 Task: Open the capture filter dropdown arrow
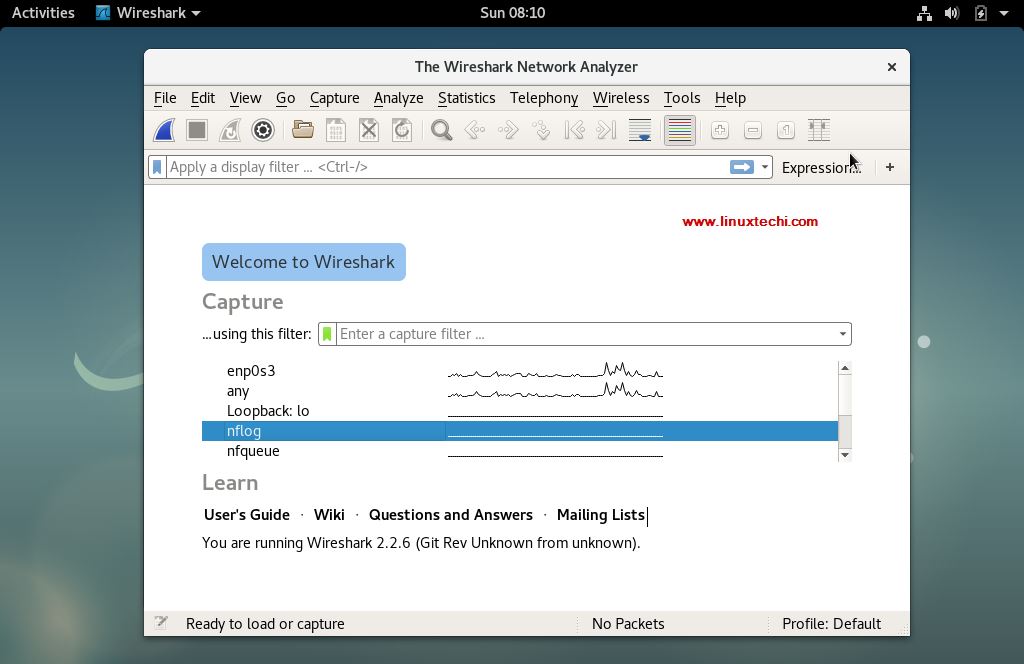[x=841, y=333]
